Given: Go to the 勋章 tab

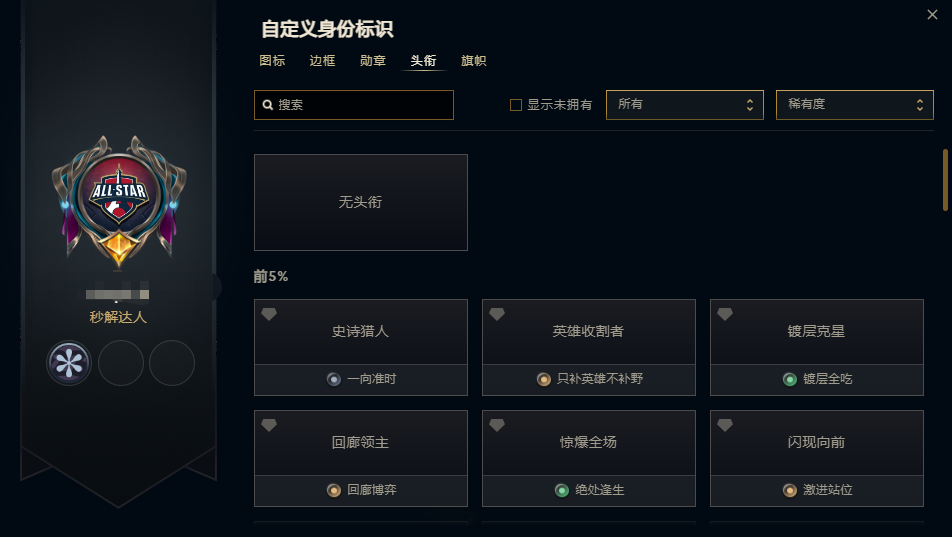Looking at the screenshot, I should [x=373, y=61].
